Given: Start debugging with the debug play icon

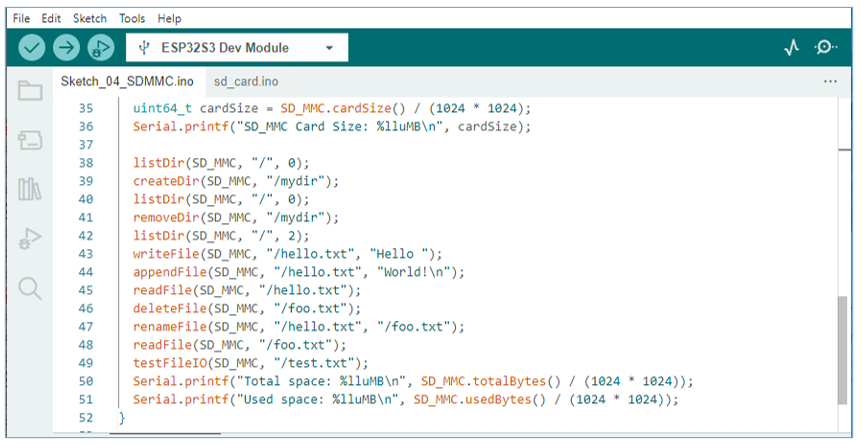Looking at the screenshot, I should click(x=101, y=48).
